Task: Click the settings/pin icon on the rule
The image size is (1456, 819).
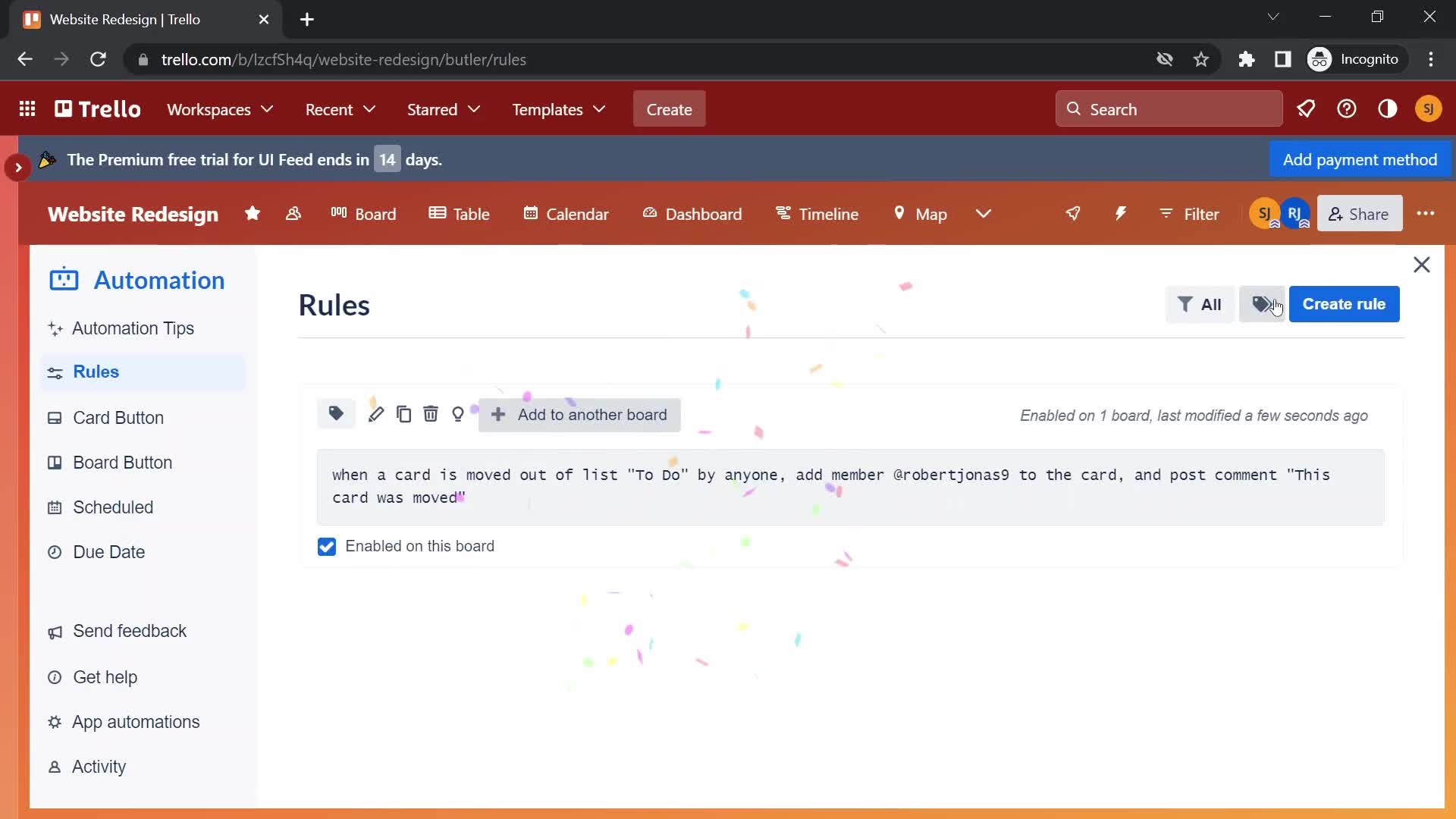Action: pos(459,413)
